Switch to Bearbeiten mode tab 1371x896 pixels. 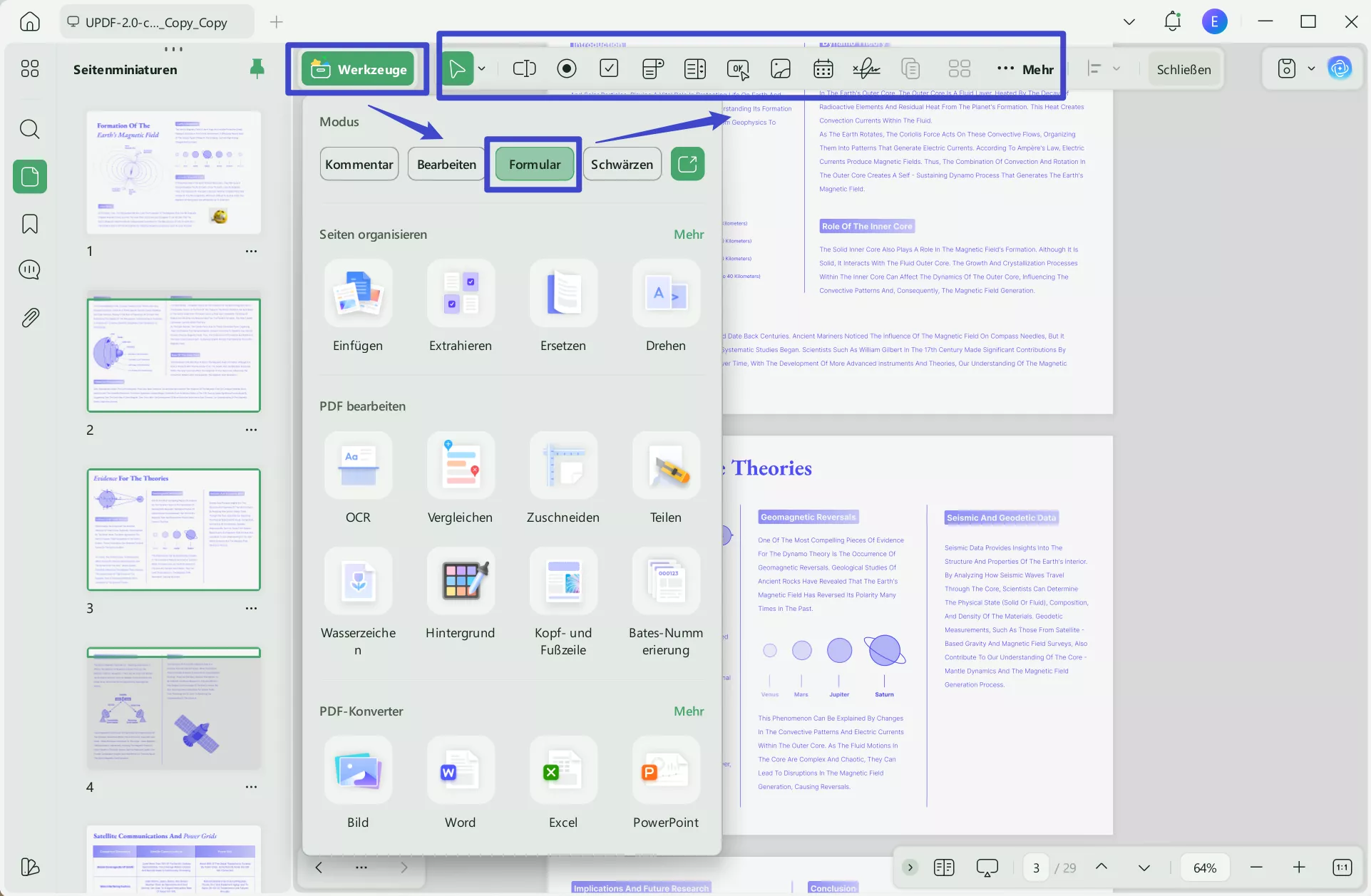[446, 163]
